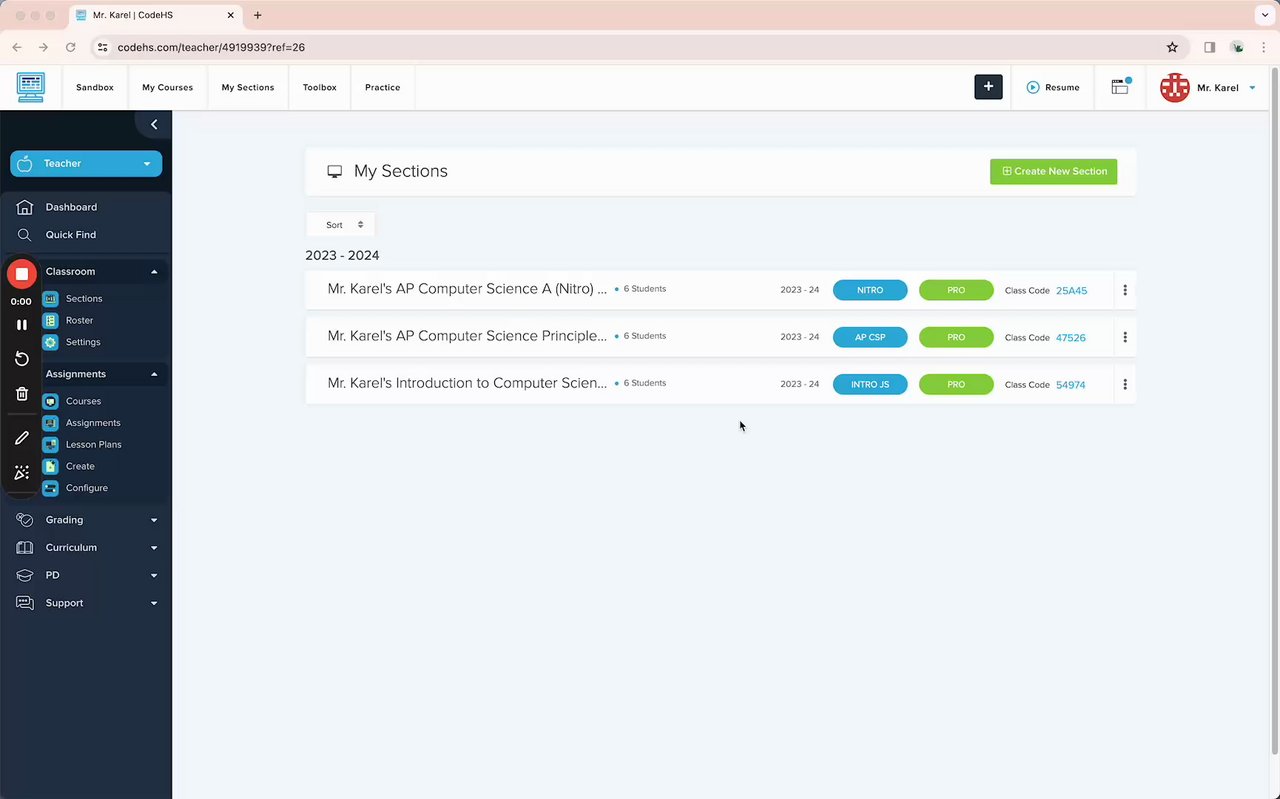Open the Sort dropdown
Image resolution: width=1280 pixels, height=799 pixels.
point(341,225)
